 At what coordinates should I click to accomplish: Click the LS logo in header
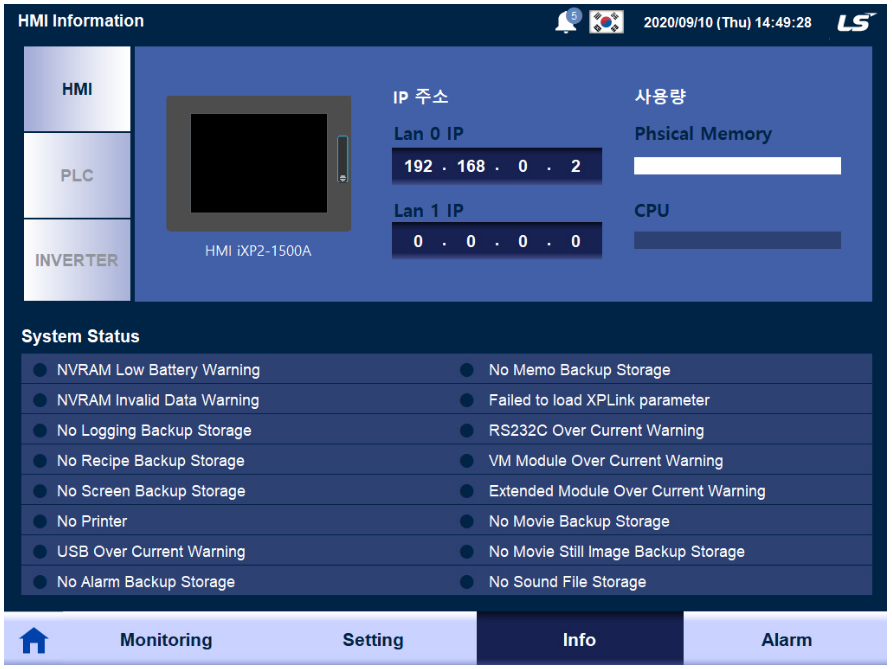855,22
